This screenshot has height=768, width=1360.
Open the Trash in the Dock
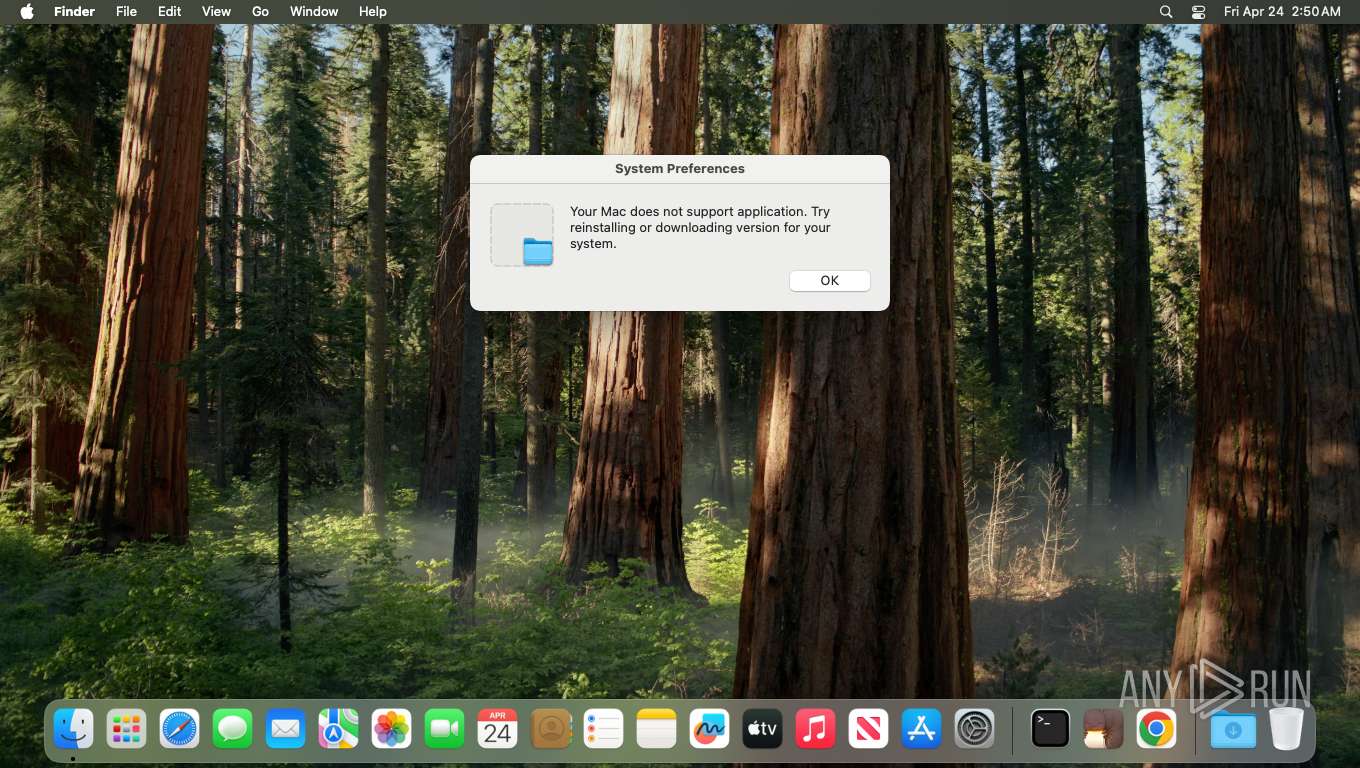click(1286, 729)
